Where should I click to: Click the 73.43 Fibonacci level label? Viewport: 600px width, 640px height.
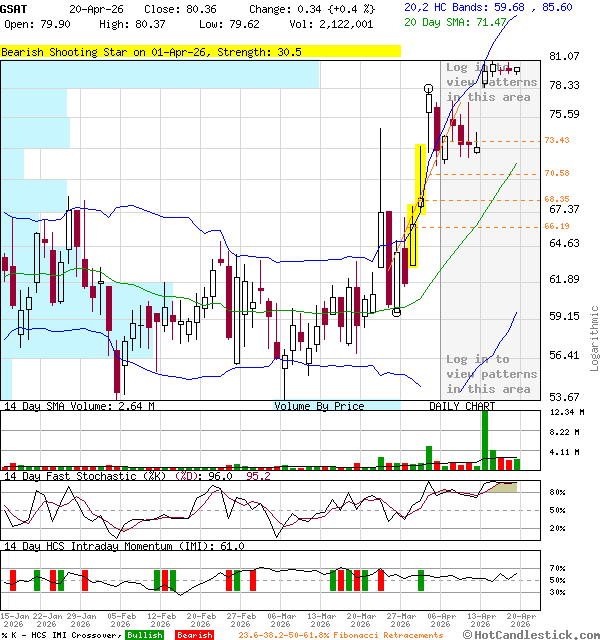557,141
